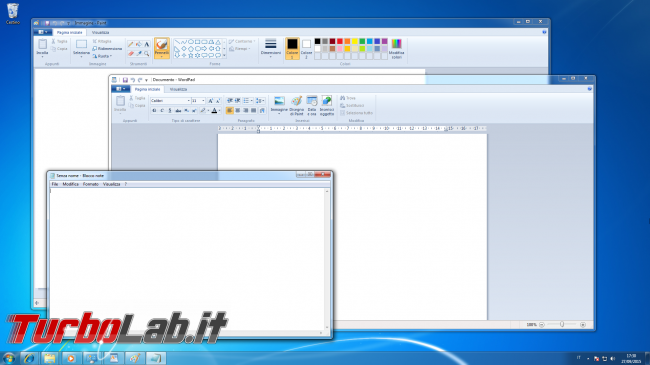Click the Save icon in WordPad title bar

[125, 80]
